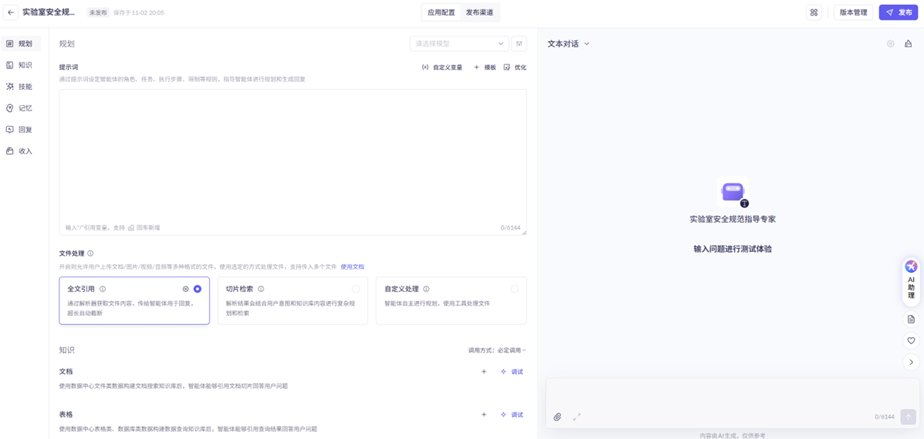
Task: Click the circular icon left of broom
Action: click(x=890, y=44)
